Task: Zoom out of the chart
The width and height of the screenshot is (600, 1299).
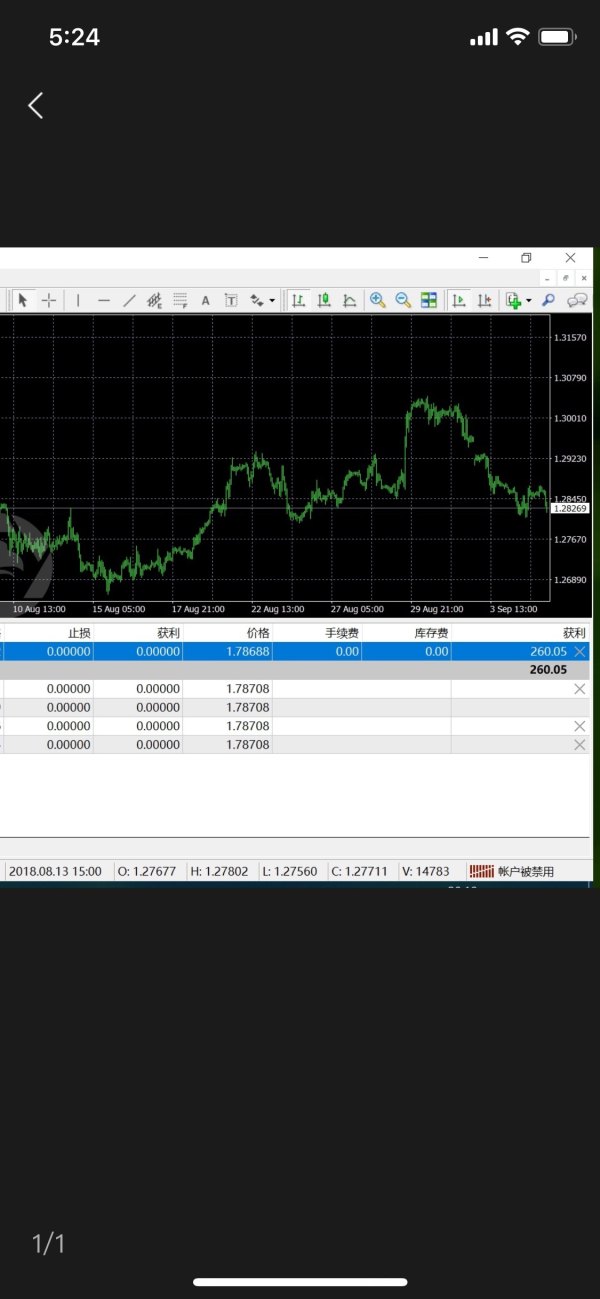Action: click(x=403, y=300)
